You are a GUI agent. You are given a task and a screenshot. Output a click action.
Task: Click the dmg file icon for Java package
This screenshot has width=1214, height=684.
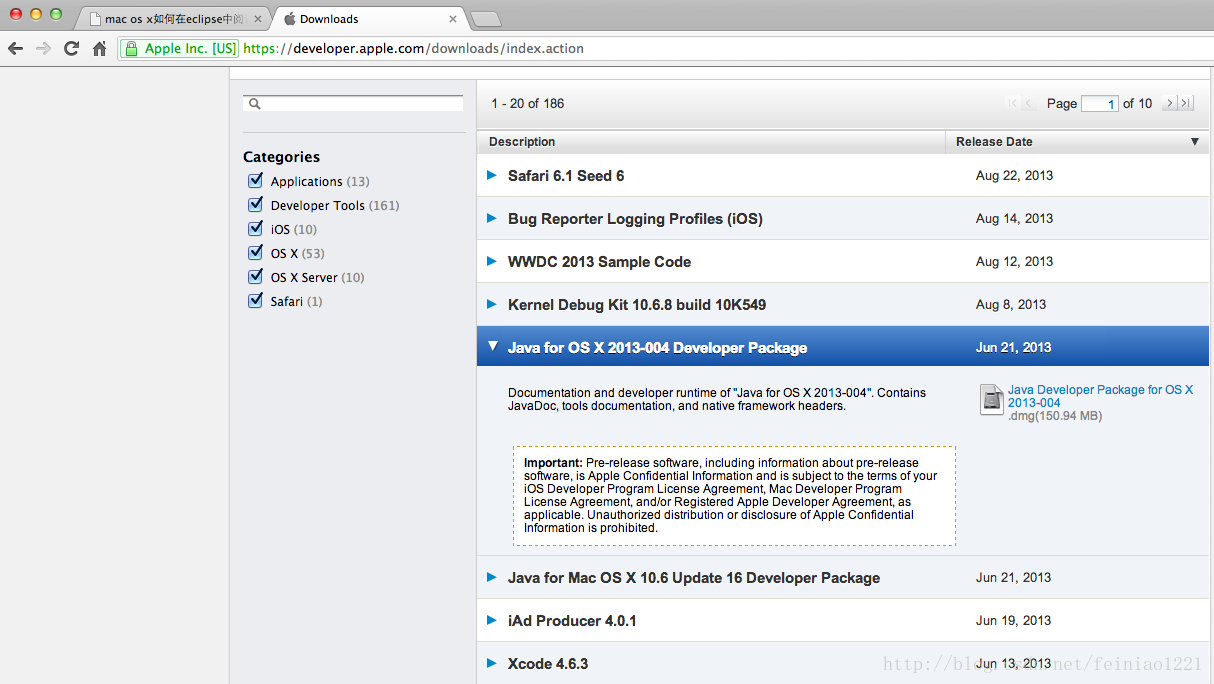991,399
